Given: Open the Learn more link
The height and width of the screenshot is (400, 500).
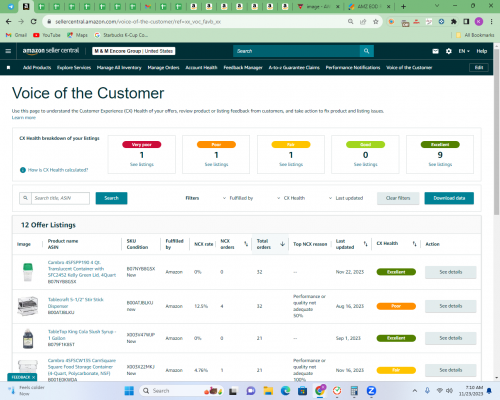Looking at the screenshot, I should click(24, 117).
